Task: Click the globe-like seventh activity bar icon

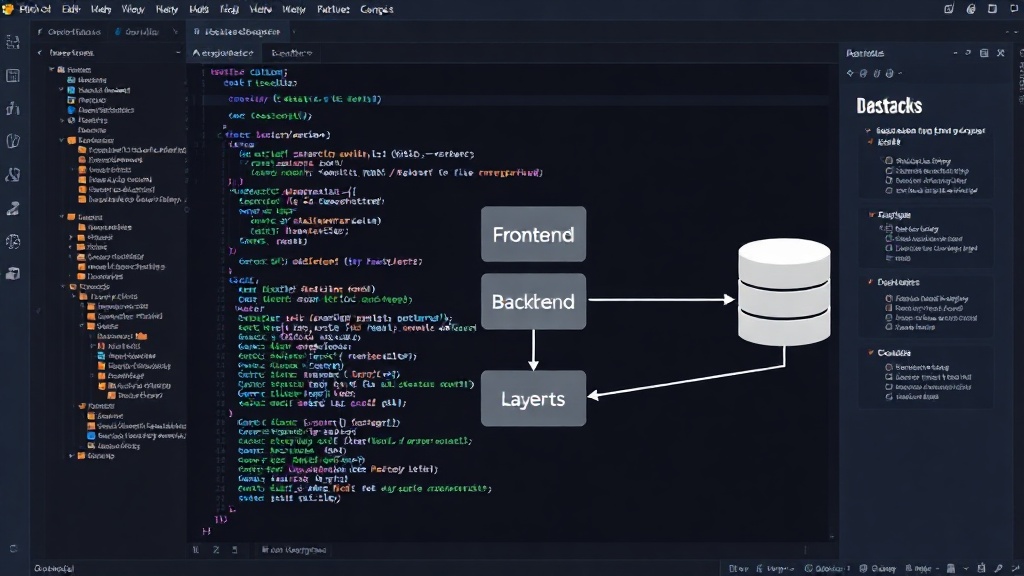Action: [13, 242]
